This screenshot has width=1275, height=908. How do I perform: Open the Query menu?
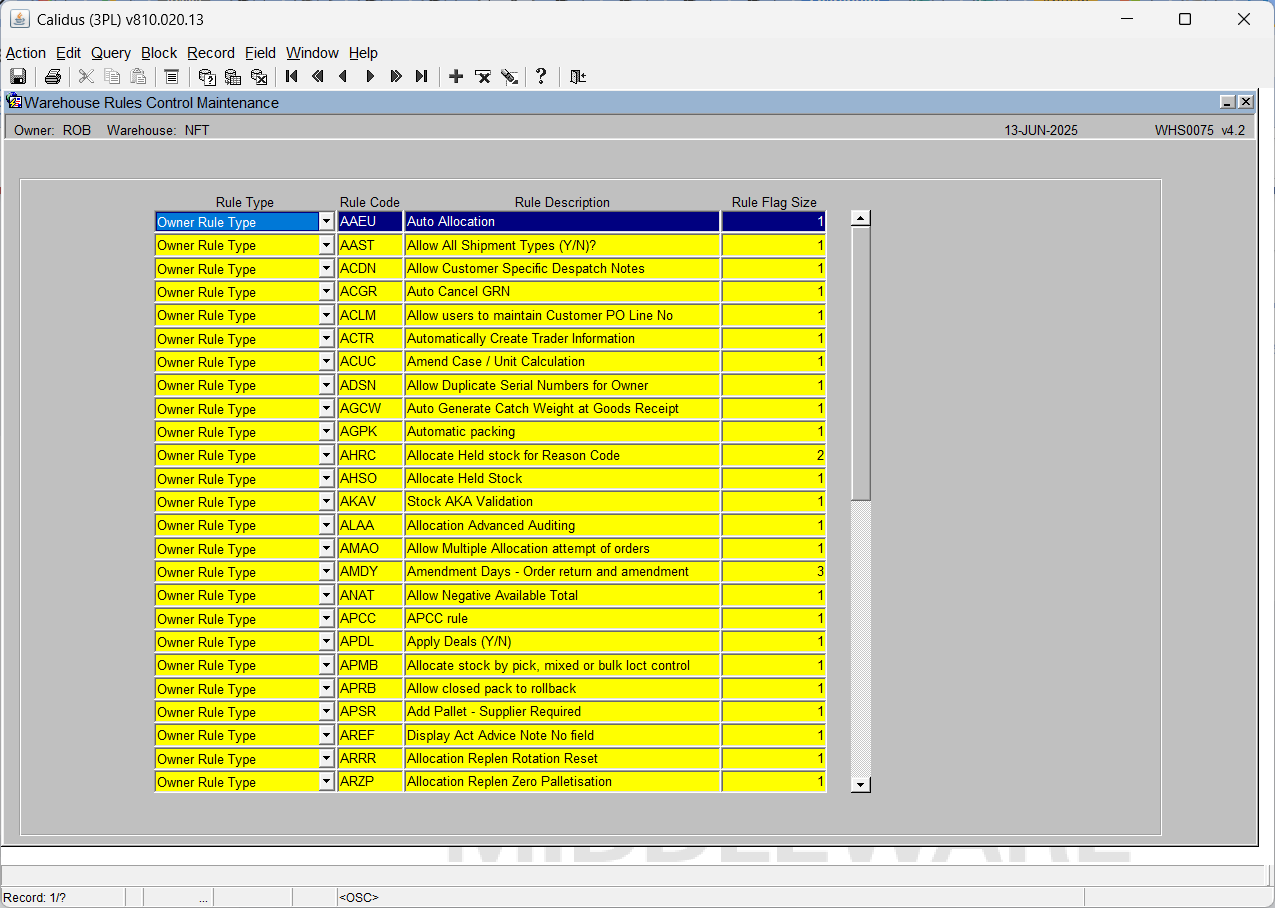pyautogui.click(x=111, y=53)
